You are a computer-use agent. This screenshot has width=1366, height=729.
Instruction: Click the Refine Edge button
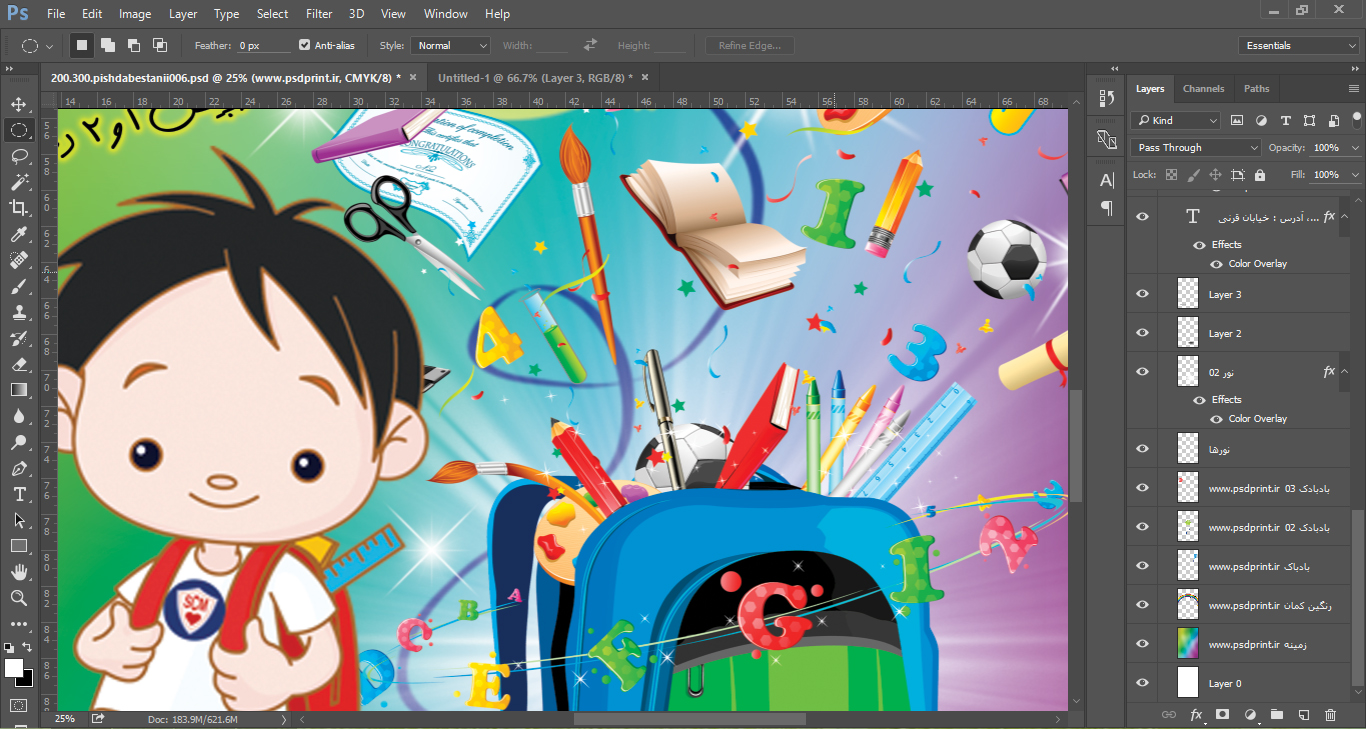pos(749,45)
